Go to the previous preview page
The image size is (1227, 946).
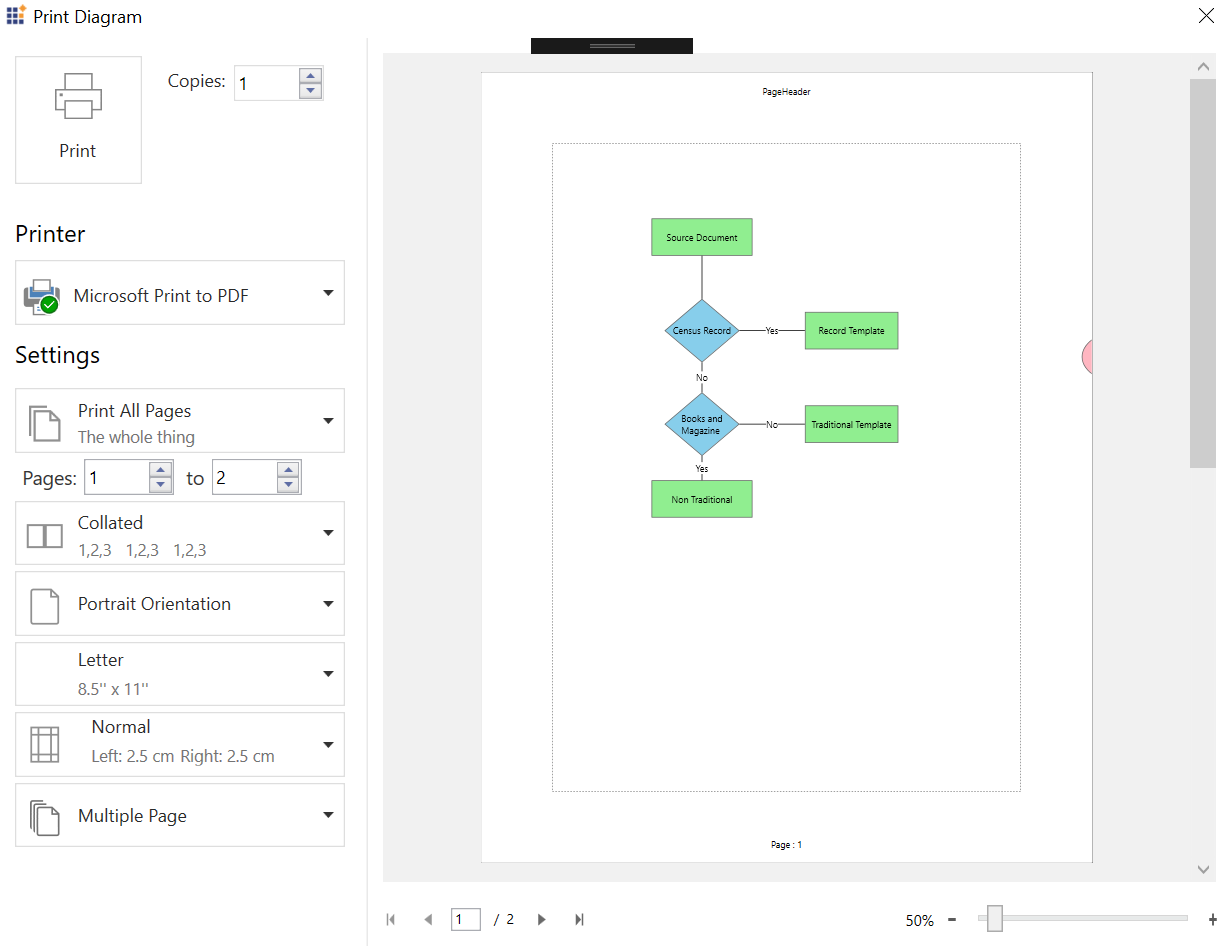[x=428, y=919]
